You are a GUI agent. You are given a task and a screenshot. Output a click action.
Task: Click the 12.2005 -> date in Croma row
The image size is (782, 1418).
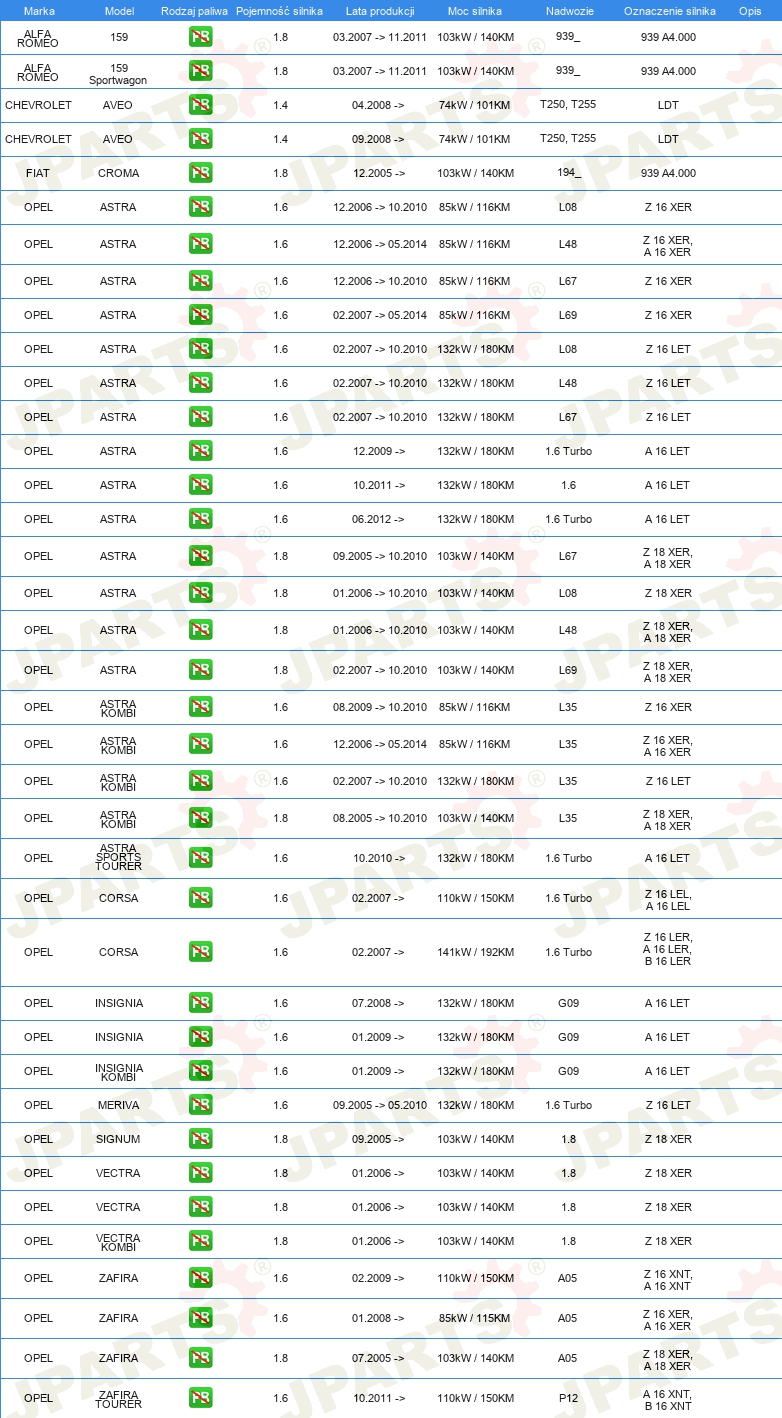[379, 173]
